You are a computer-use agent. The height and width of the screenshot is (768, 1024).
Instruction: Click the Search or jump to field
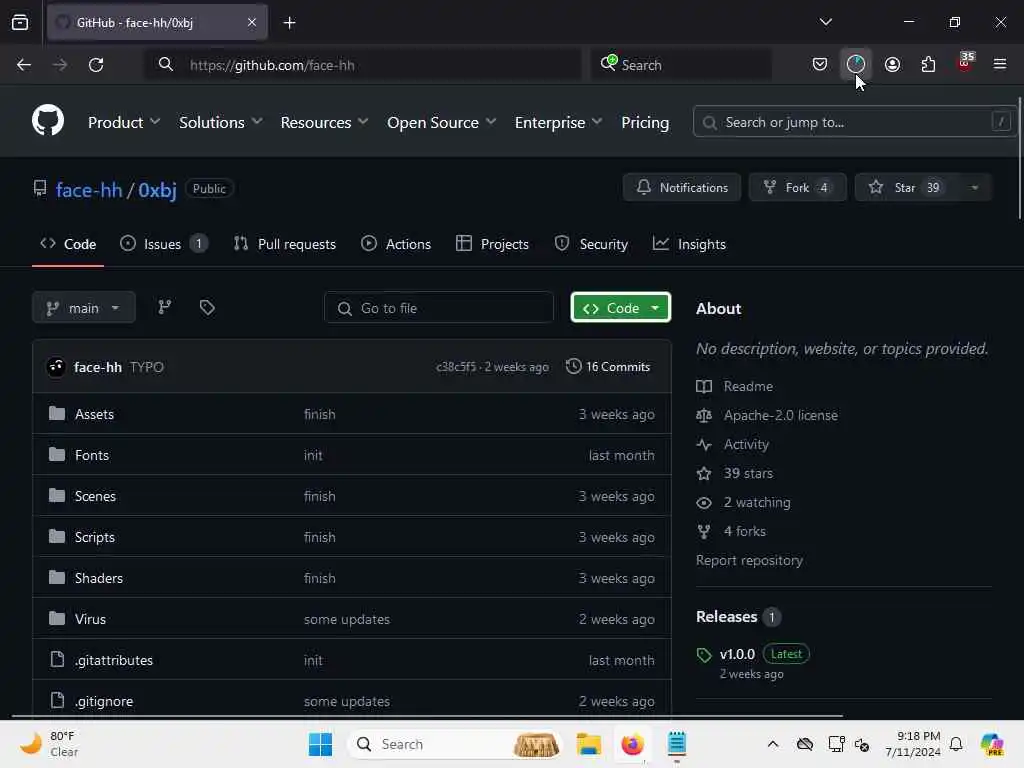(x=854, y=121)
